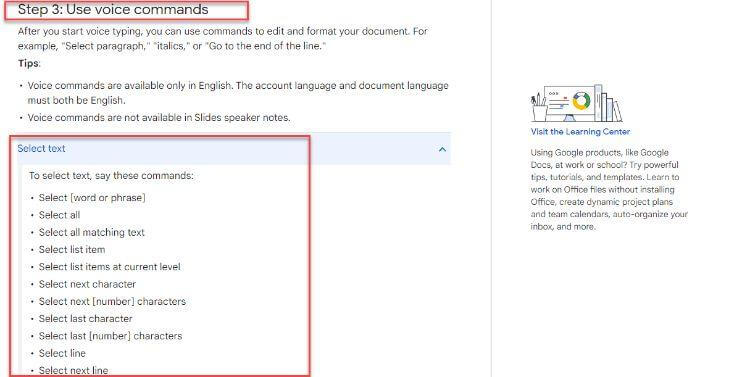
Task: Click "Select last [number] characters" item
Action: click(x=110, y=336)
